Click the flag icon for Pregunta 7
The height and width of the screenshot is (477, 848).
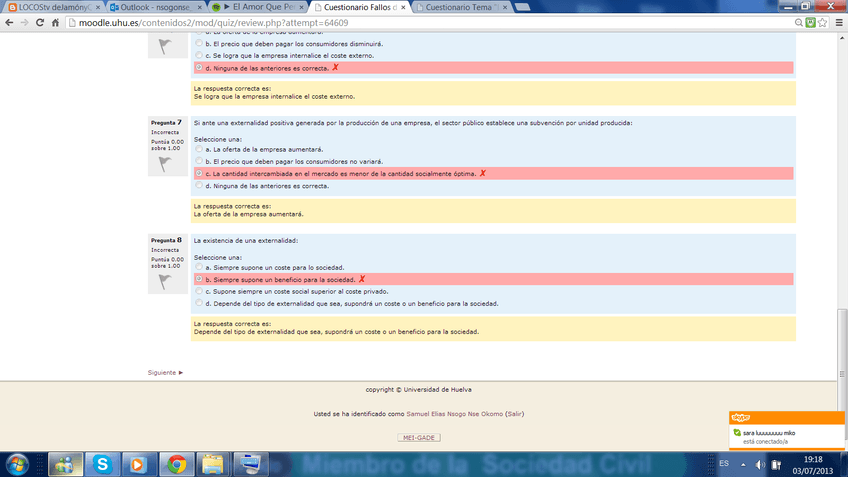(164, 164)
